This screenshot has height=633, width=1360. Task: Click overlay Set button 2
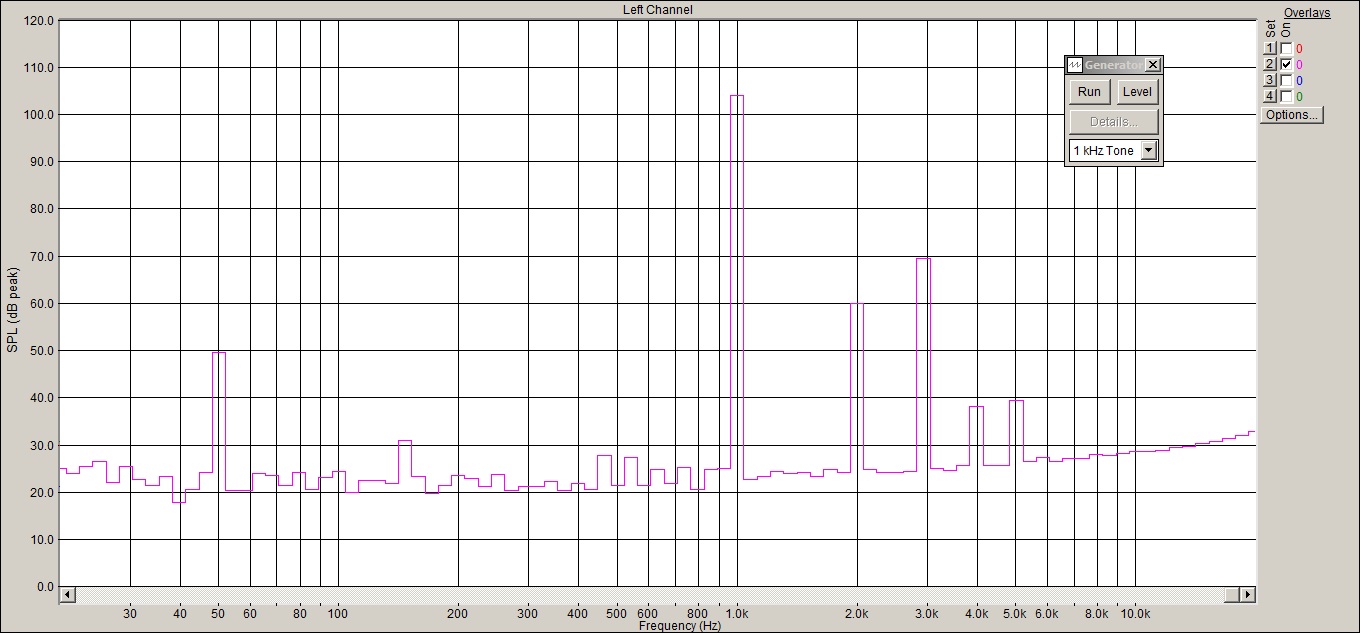pyautogui.click(x=1270, y=64)
